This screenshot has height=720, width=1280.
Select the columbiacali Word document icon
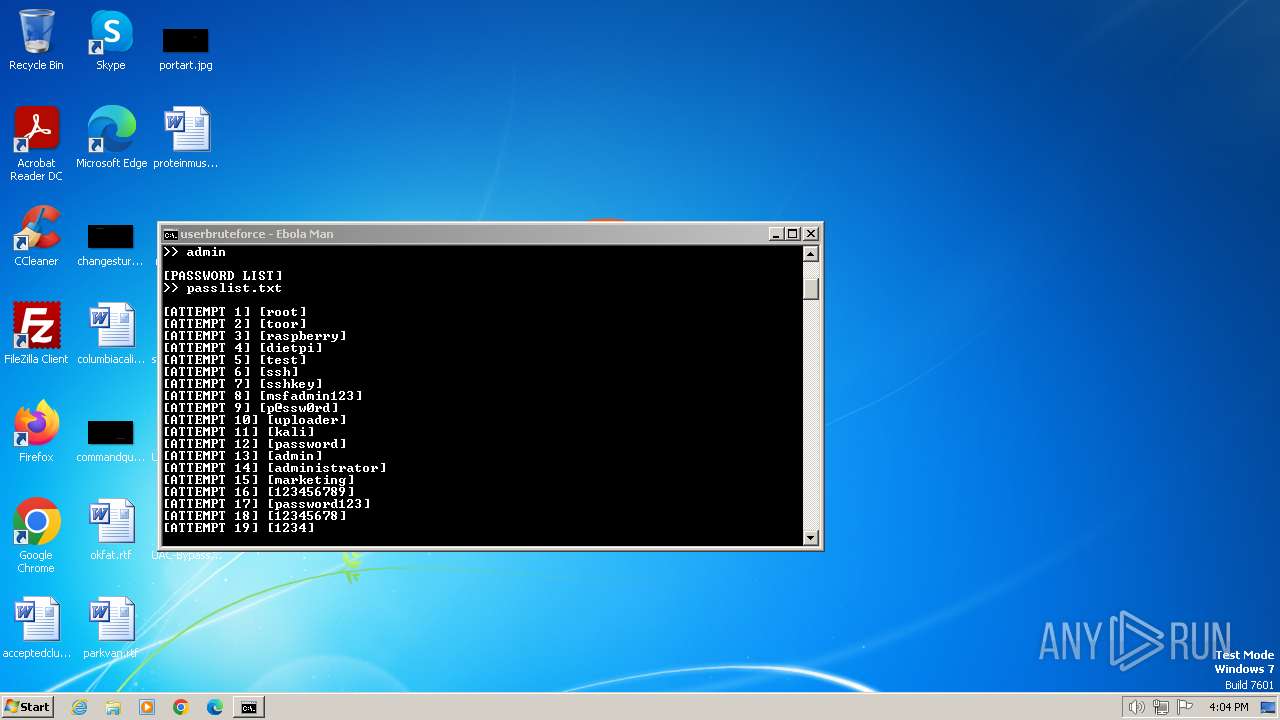(110, 334)
